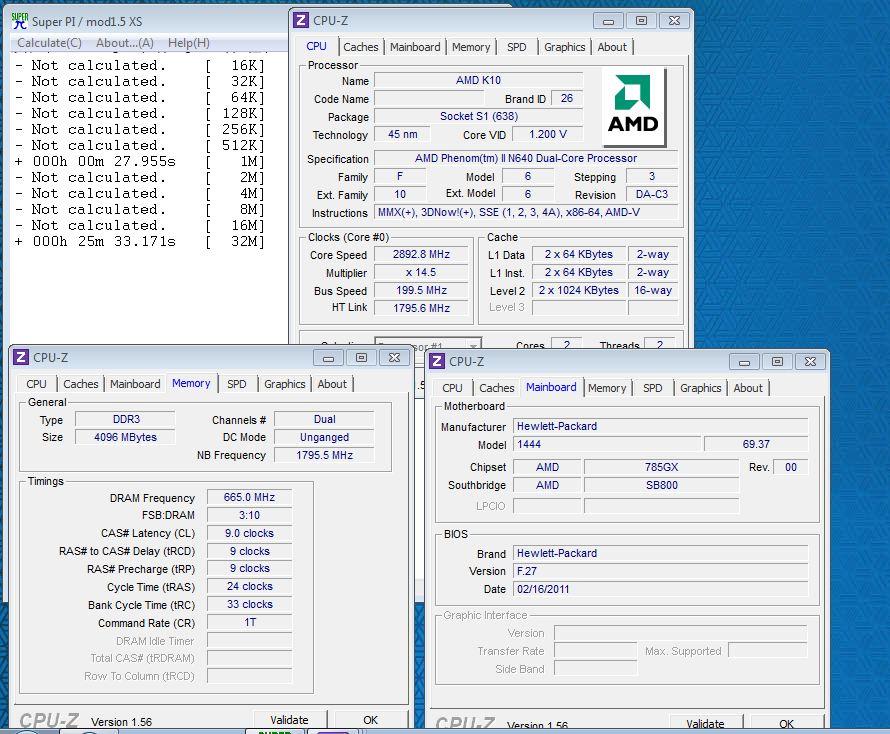890x734 pixels.
Task: Open the Help(H) menu in Super PI
Action: 188,43
